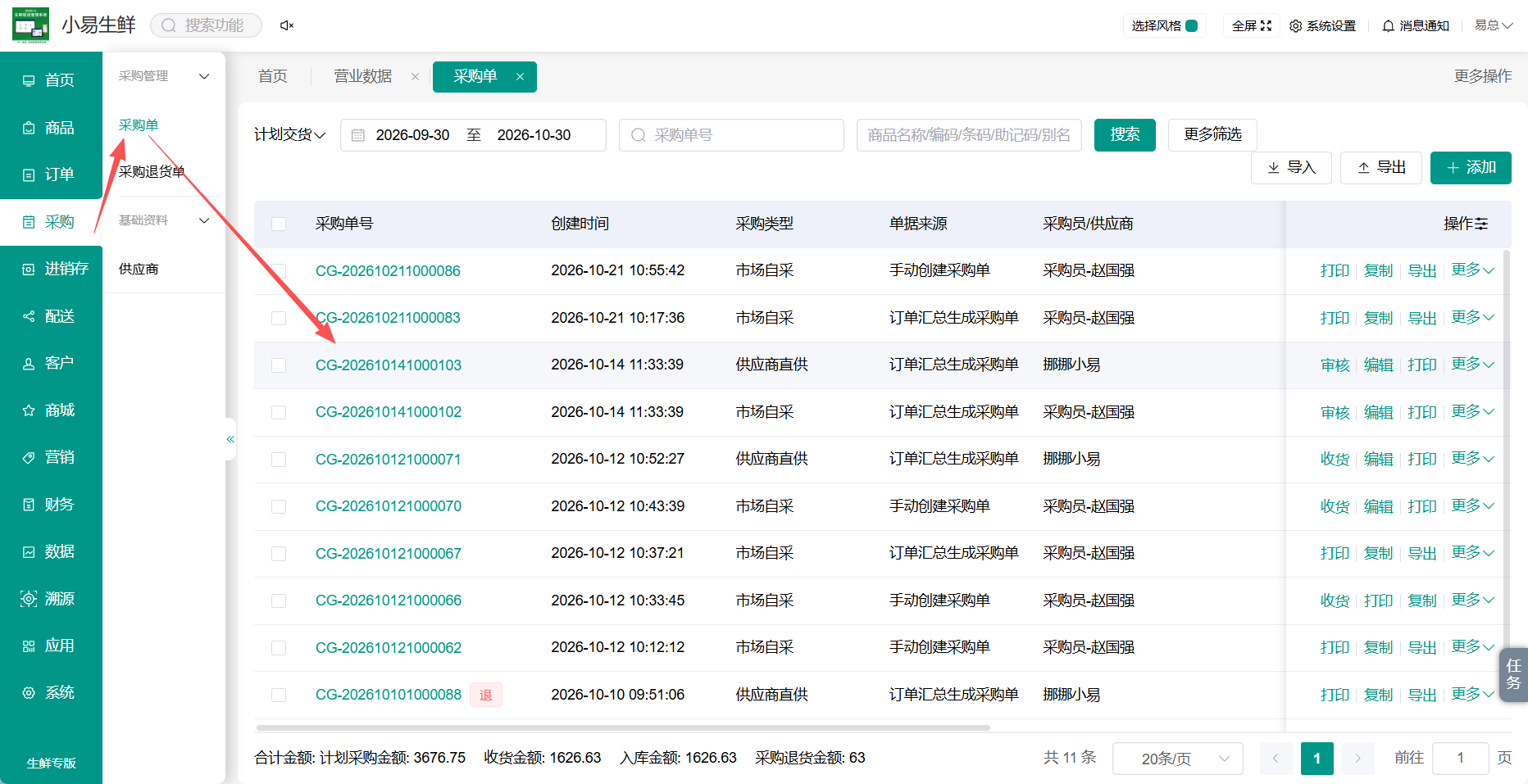Toggle the select-all checkbox in table header
Viewport: 1528px width, 784px height.
[279, 224]
